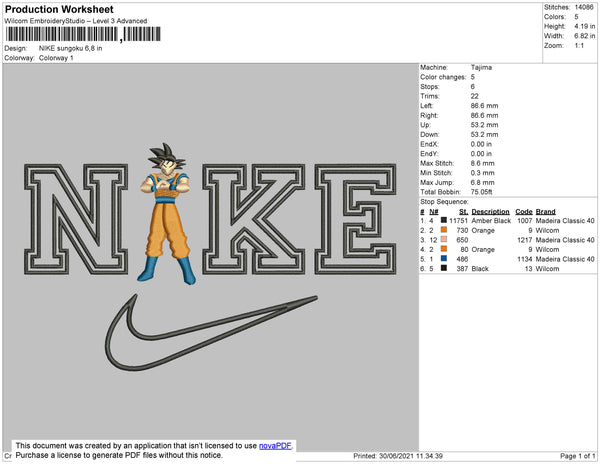
Task: Click the stitch count '14086'
Action: pos(584,7)
